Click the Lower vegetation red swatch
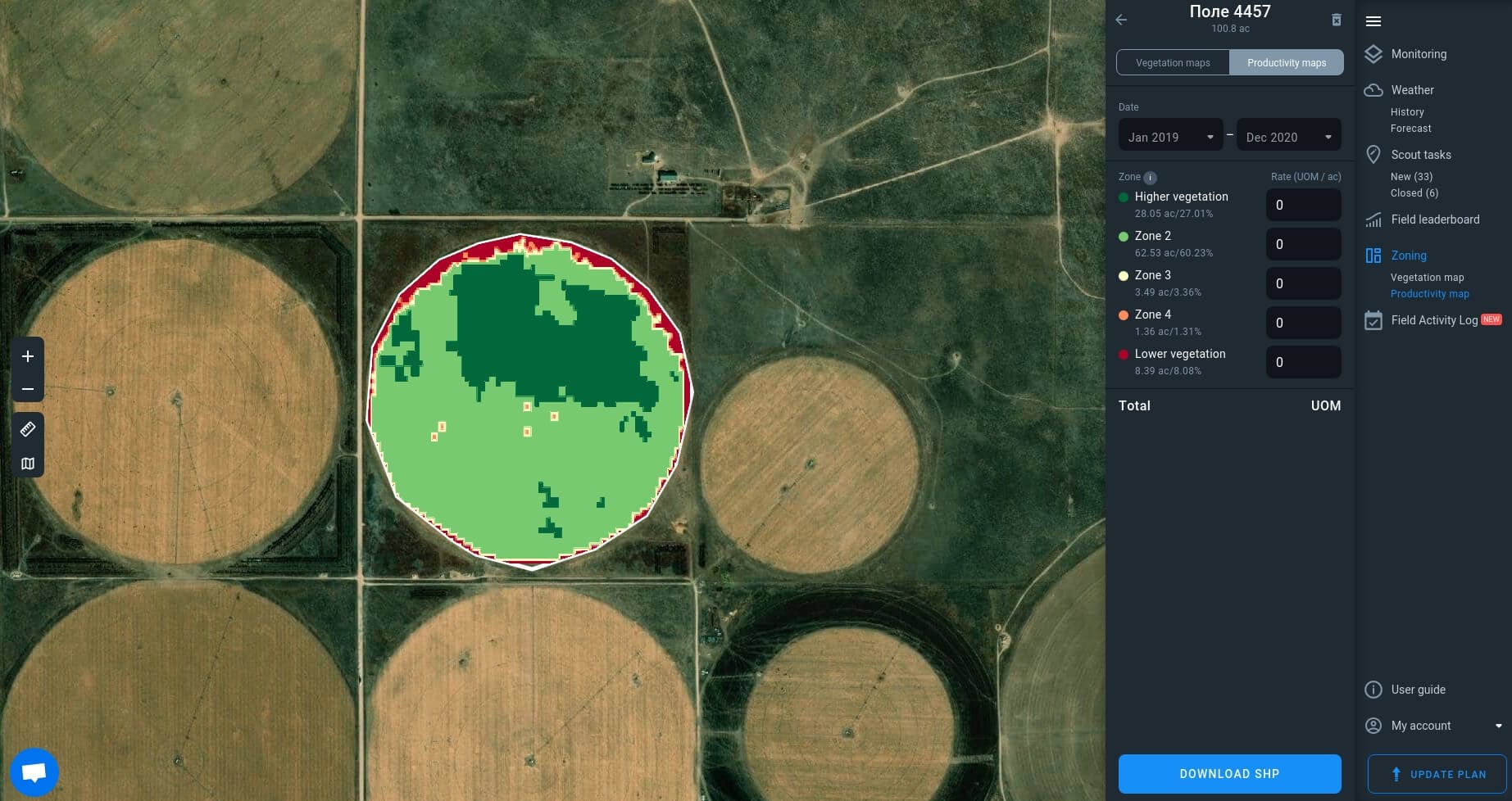 1124,355
